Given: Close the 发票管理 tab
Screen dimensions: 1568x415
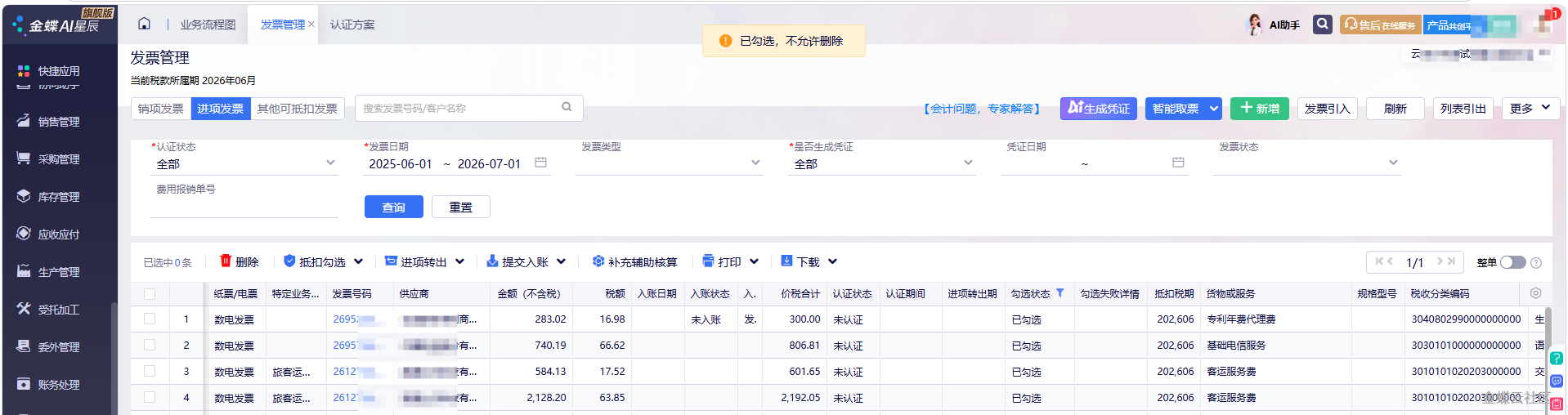Looking at the screenshot, I should (311, 25).
